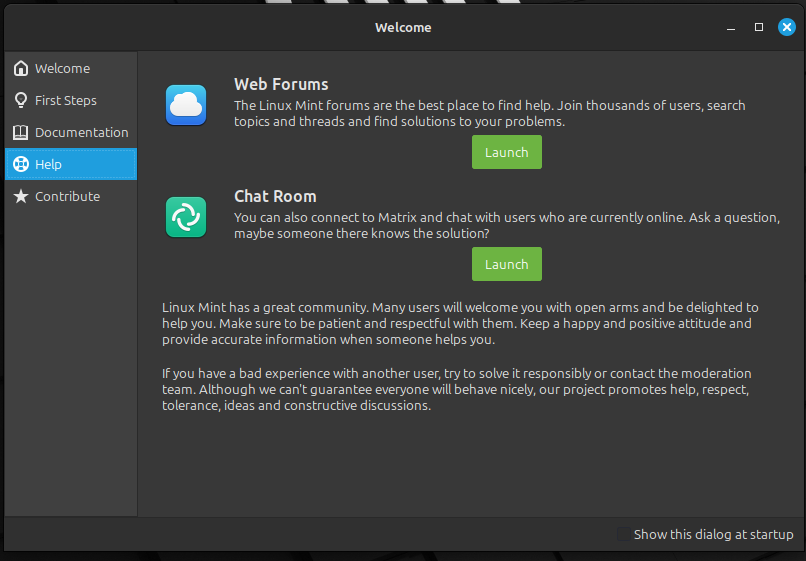
Task: Click the 'Show this dialog at startup' label
Action: coord(713,534)
